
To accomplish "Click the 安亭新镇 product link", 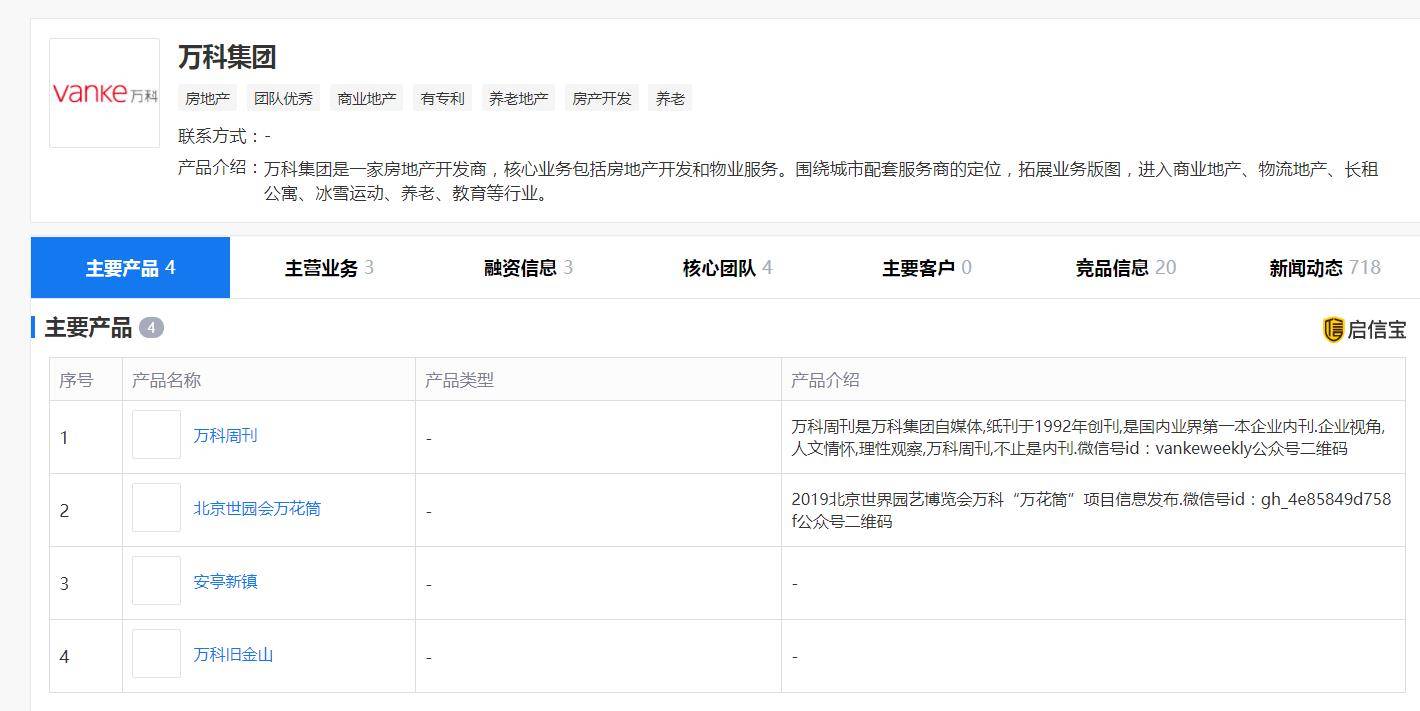I will coord(225,582).
